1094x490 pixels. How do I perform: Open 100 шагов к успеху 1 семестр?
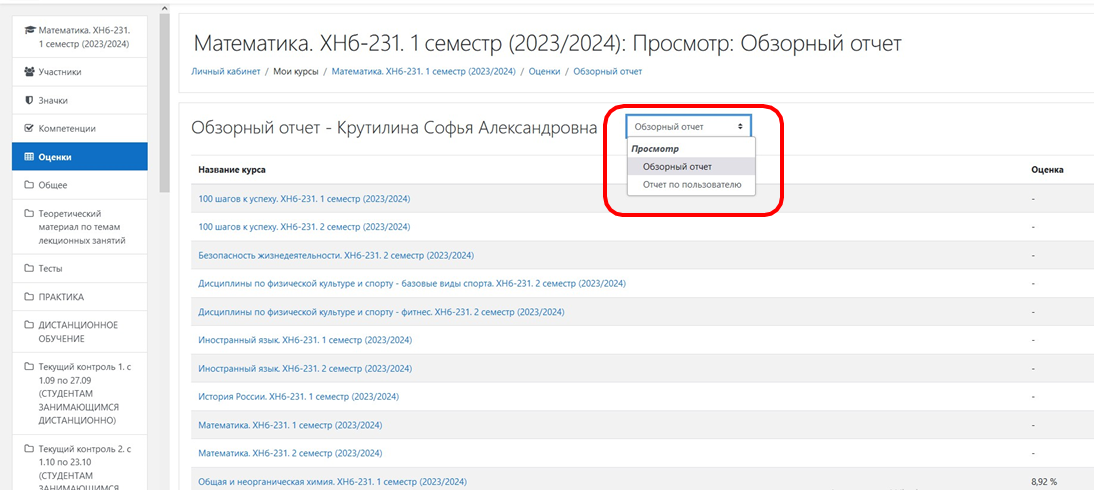pyautogui.click(x=304, y=199)
